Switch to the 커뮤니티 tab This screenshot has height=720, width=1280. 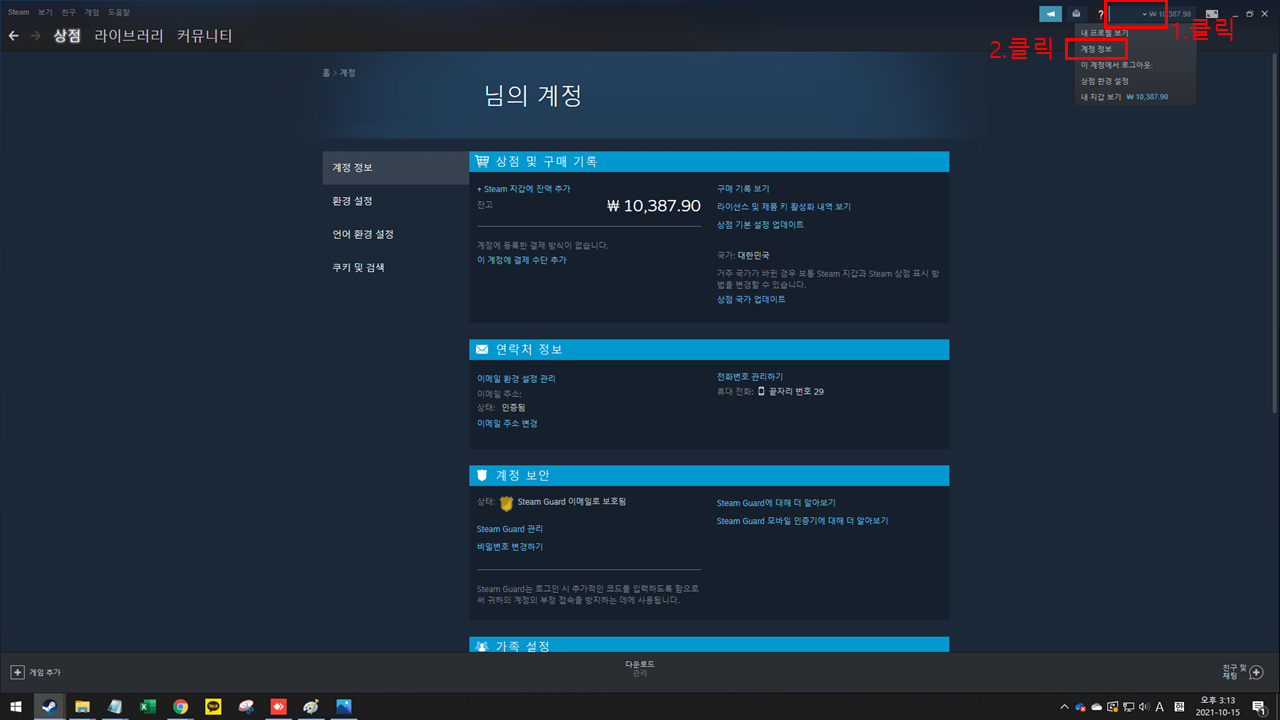coord(204,36)
